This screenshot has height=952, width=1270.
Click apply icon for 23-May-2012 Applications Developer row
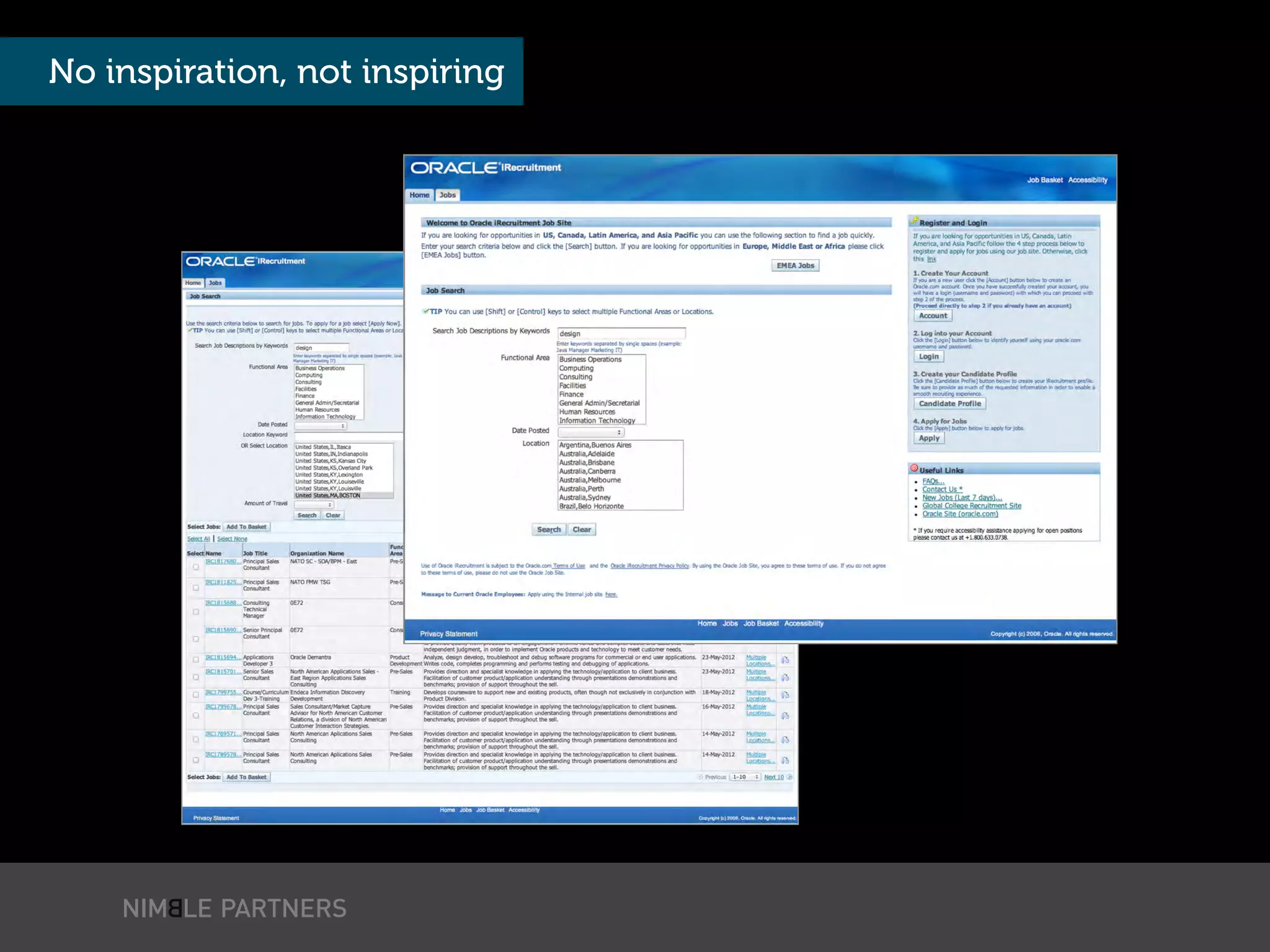[785, 660]
